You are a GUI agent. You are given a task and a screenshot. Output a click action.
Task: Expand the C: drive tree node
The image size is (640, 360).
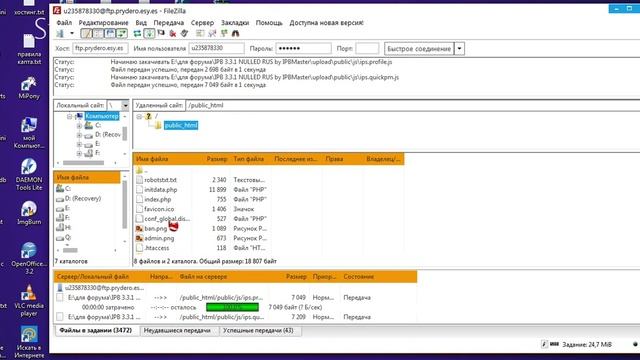(79, 125)
